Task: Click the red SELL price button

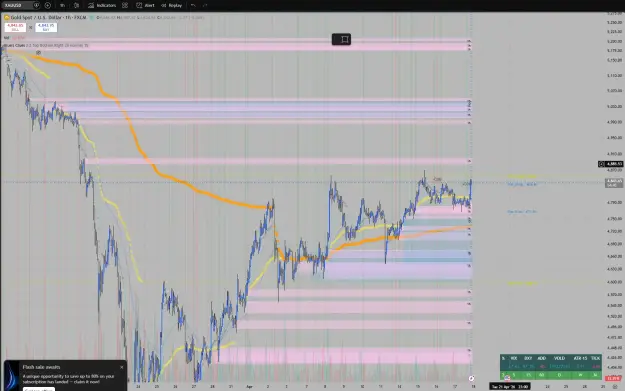Action: 15,27
